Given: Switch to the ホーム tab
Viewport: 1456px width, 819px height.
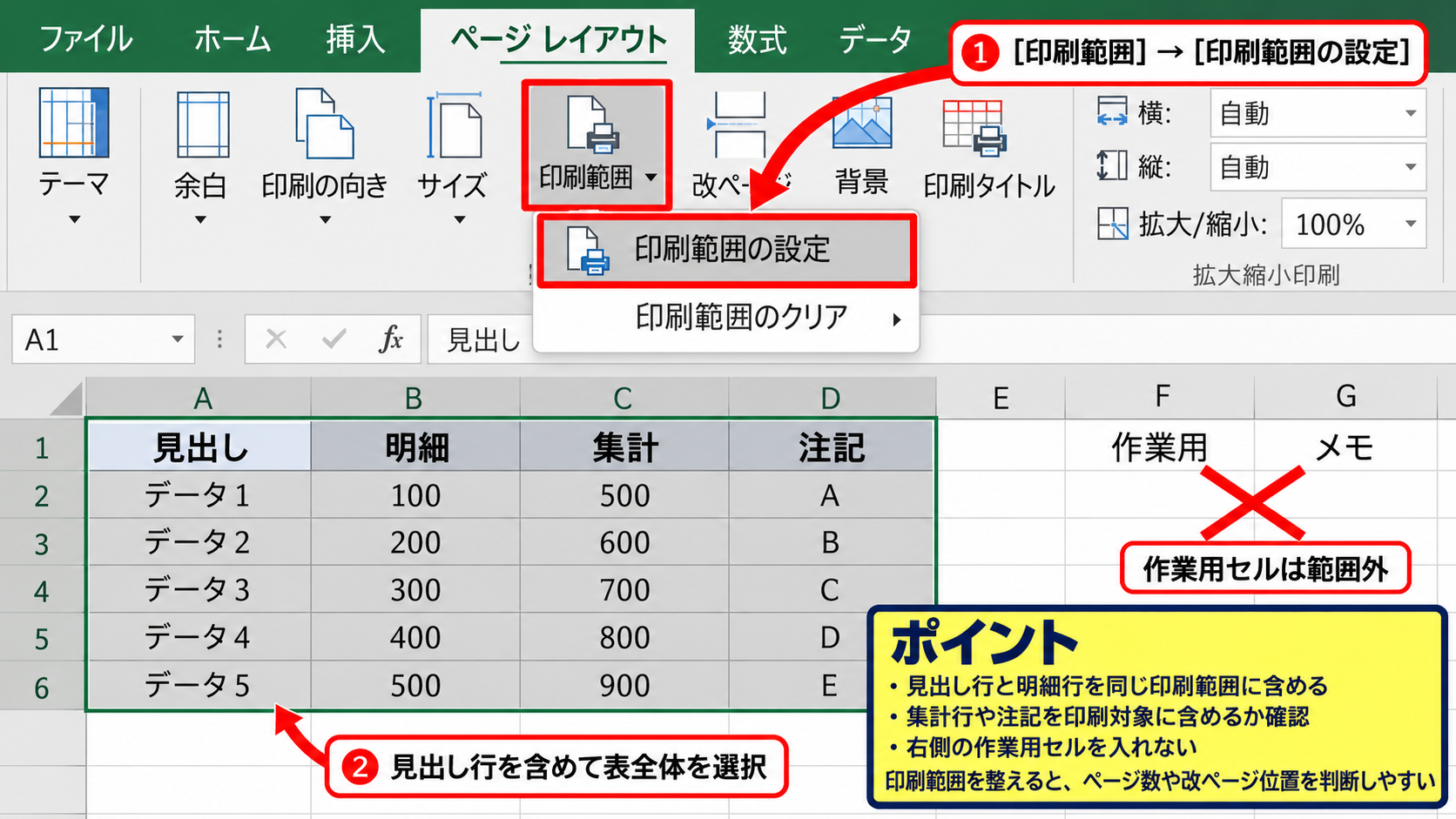Looking at the screenshot, I should point(232,39).
